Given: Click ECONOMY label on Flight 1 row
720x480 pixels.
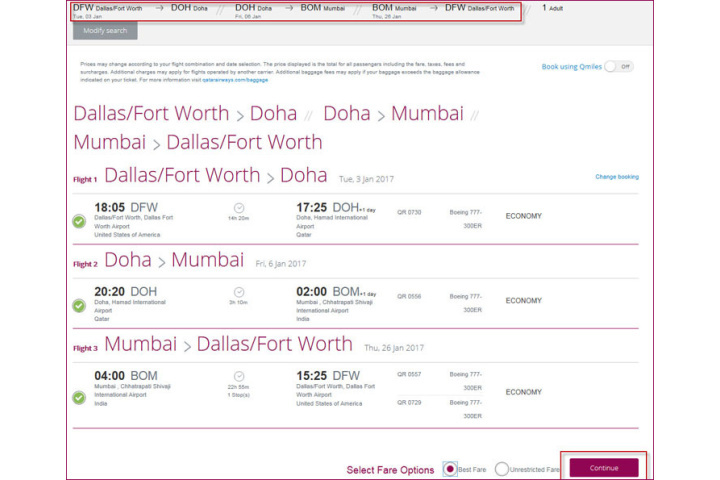Looking at the screenshot, I should click(523, 216).
